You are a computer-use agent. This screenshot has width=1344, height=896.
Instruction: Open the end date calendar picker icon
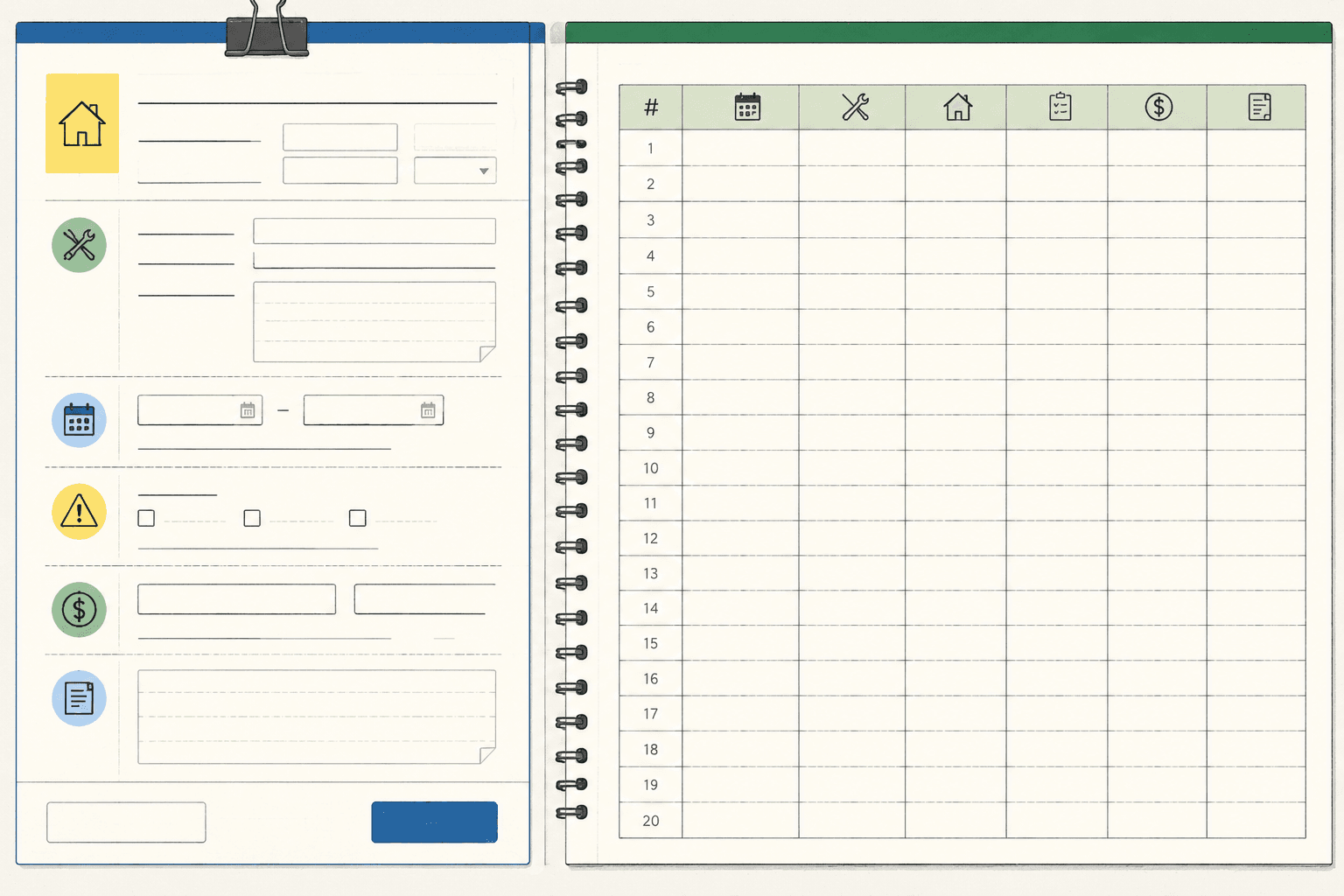click(x=428, y=410)
